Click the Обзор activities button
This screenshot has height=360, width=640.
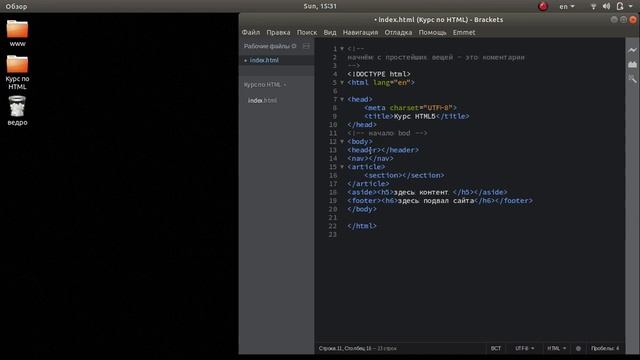pos(16,7)
